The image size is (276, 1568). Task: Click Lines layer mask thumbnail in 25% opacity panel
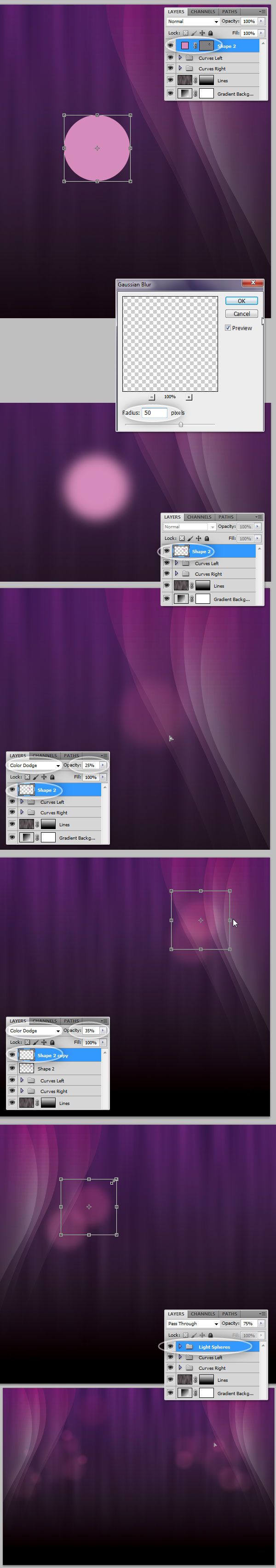pyautogui.click(x=48, y=824)
